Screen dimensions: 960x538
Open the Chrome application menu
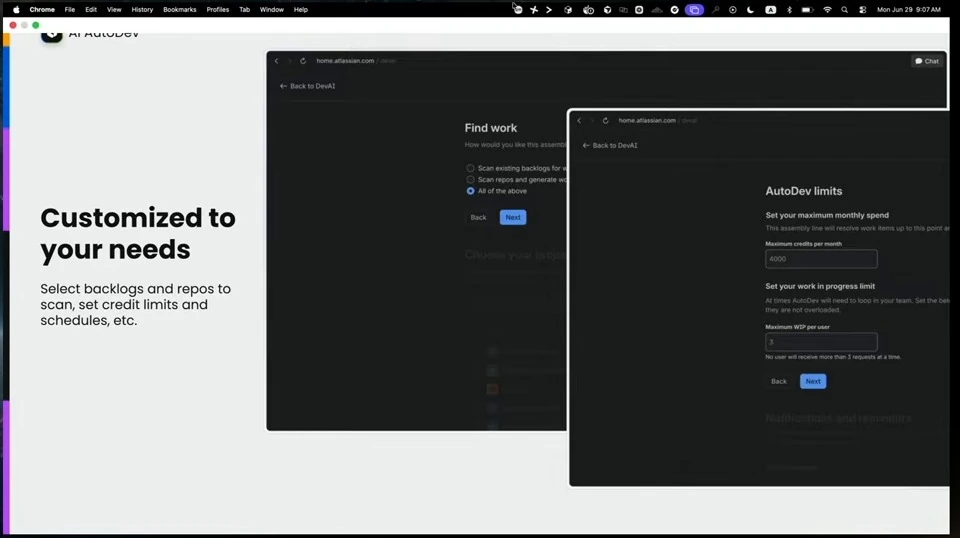(x=42, y=10)
